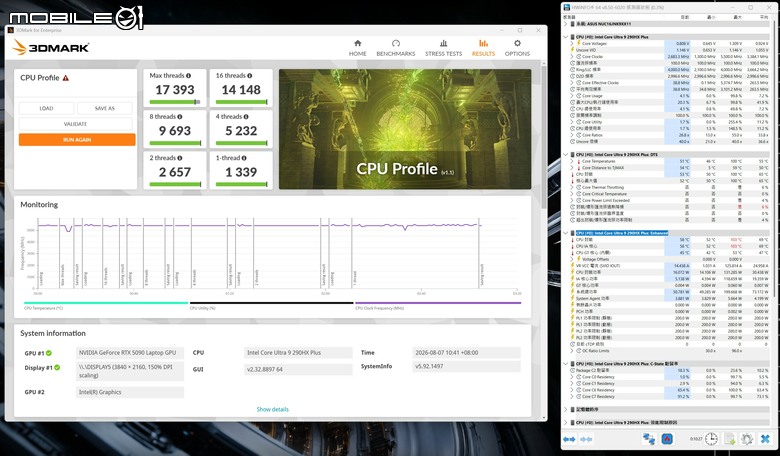
Task: Show info for Max threads score
Action: [189, 76]
